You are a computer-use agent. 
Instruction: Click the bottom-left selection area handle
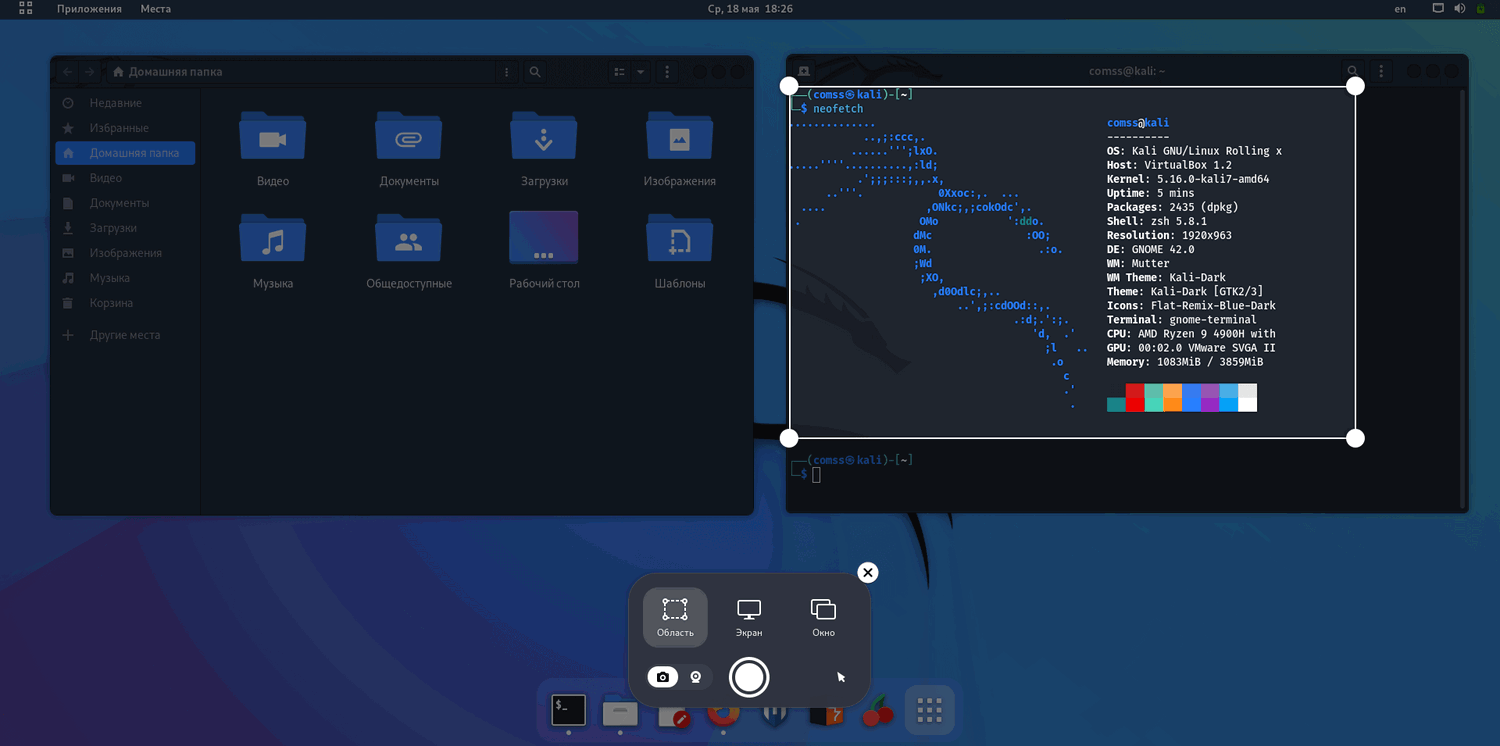click(789, 438)
